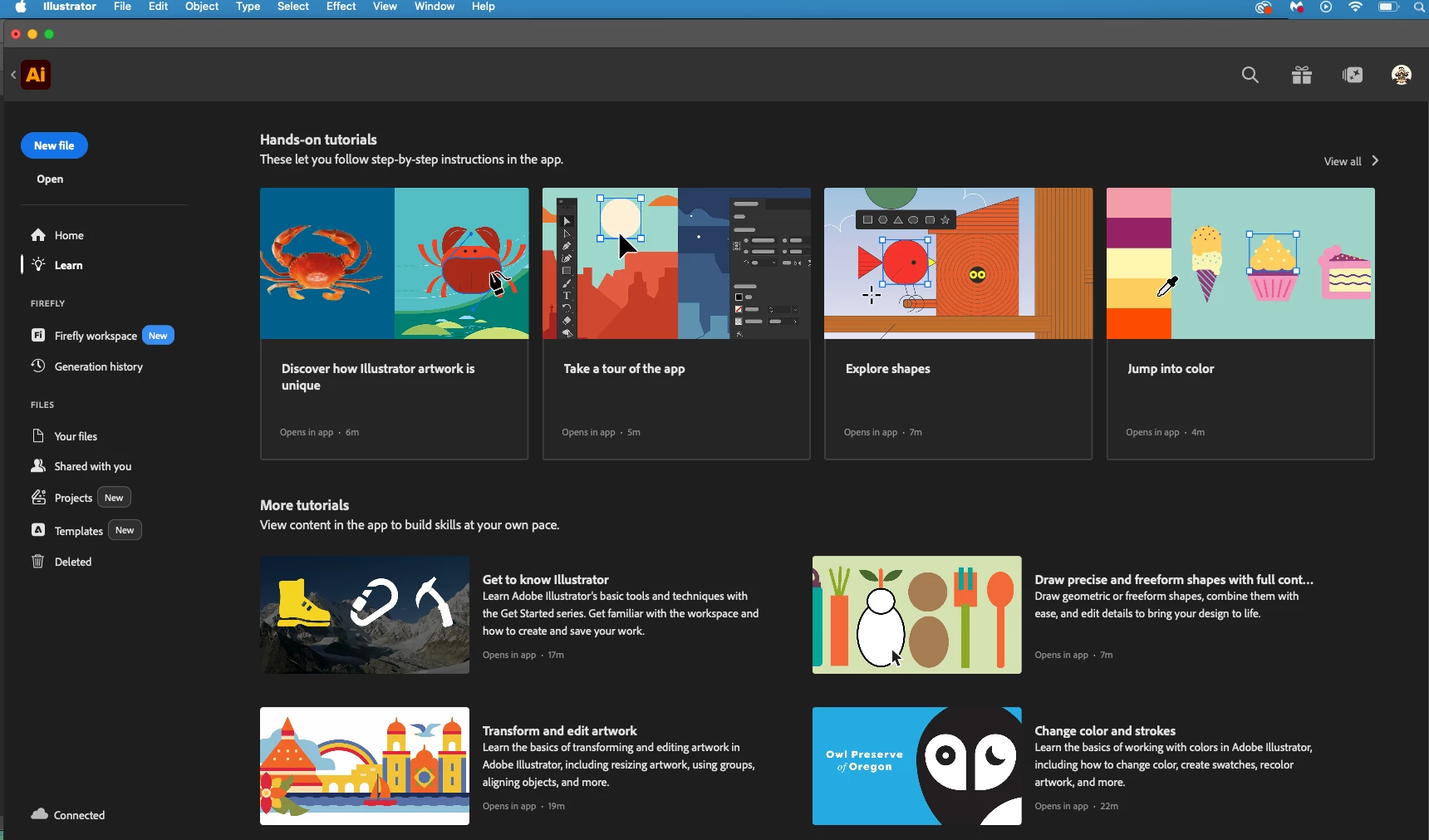Click the Home house icon

click(38, 235)
